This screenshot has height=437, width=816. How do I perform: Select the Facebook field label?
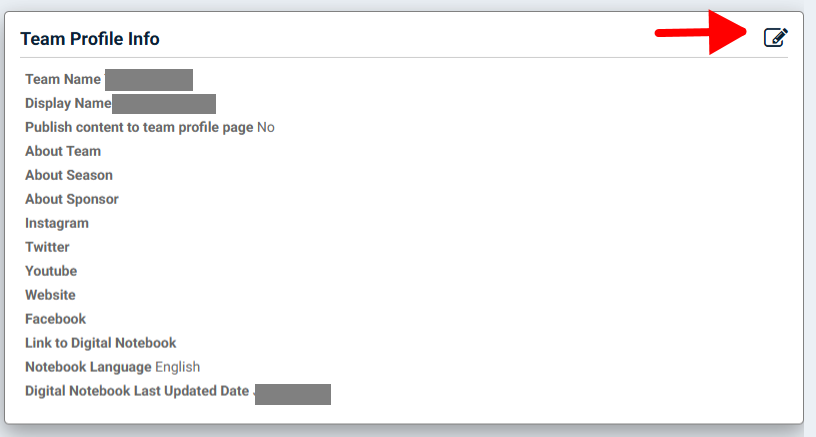[x=56, y=318]
